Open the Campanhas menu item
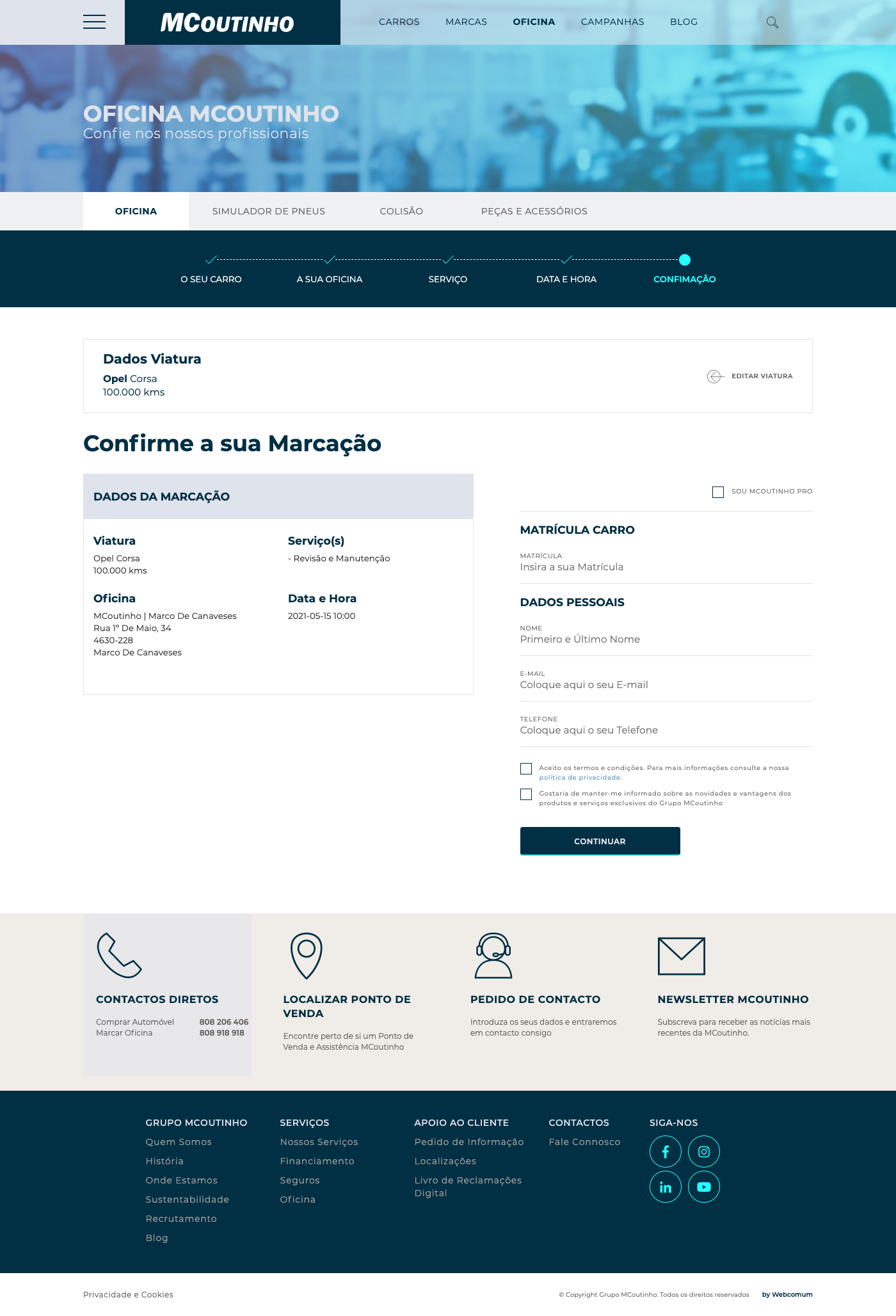 [x=612, y=22]
